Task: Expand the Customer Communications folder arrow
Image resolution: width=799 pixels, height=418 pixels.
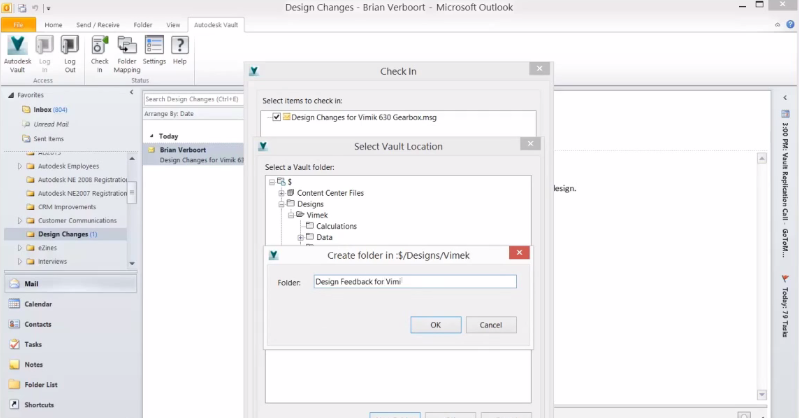Action: coord(20,221)
